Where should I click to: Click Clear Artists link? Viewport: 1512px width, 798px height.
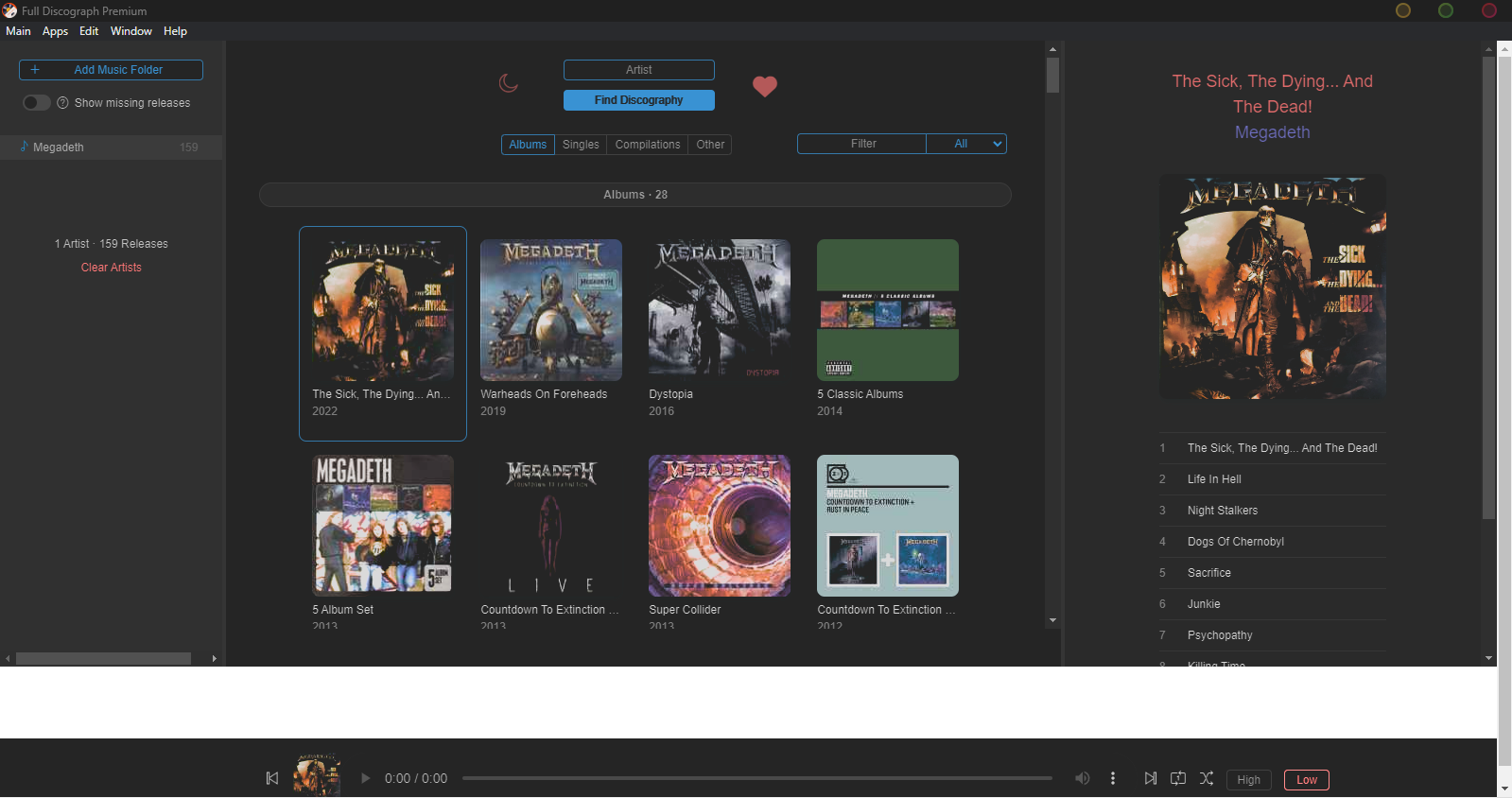[111, 268]
